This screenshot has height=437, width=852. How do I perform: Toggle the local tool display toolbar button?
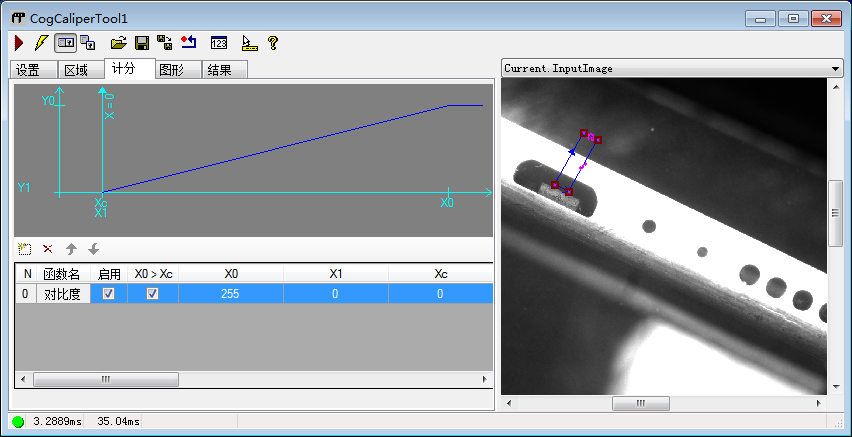pyautogui.click(x=65, y=43)
